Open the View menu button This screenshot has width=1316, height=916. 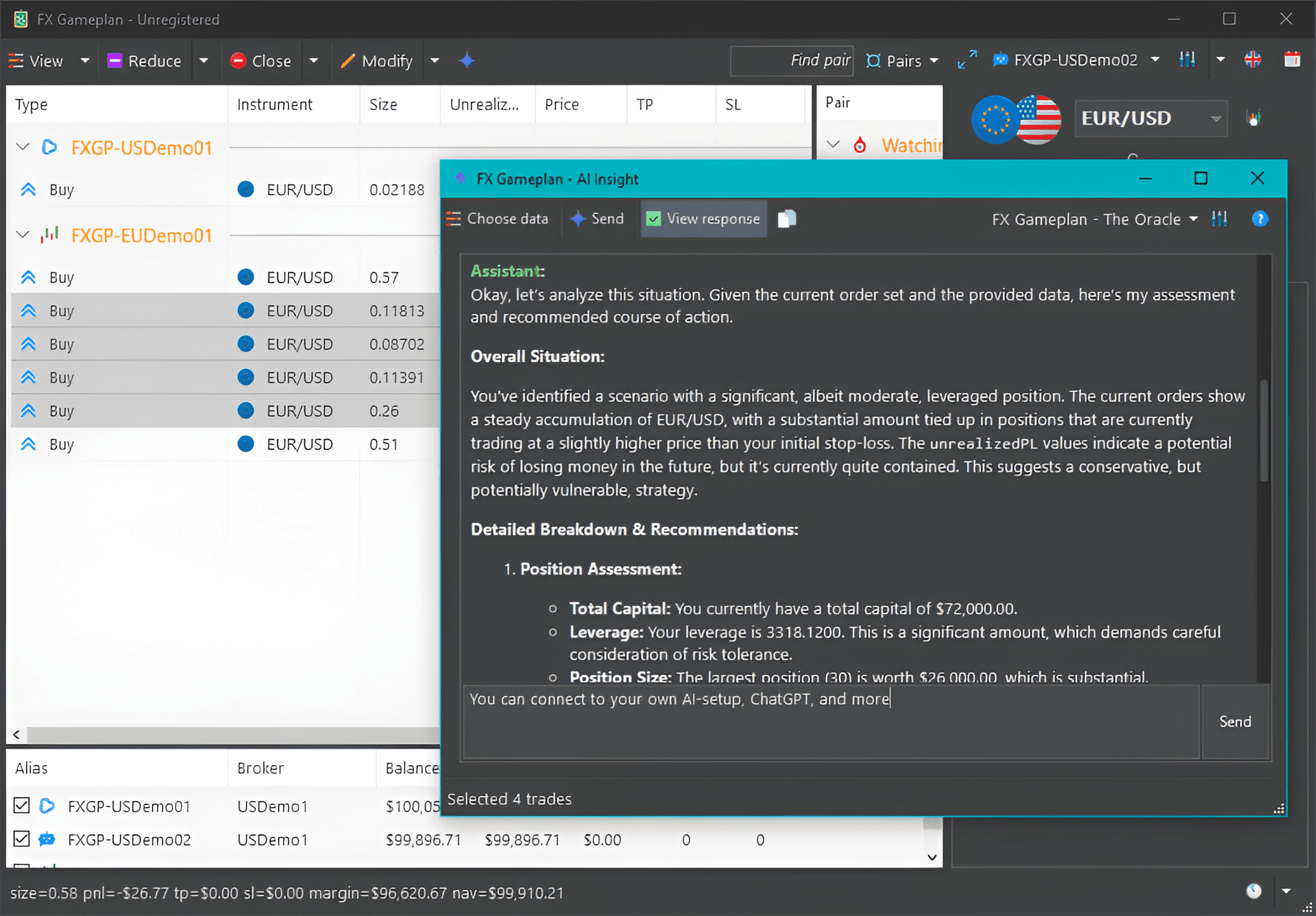tap(36, 61)
